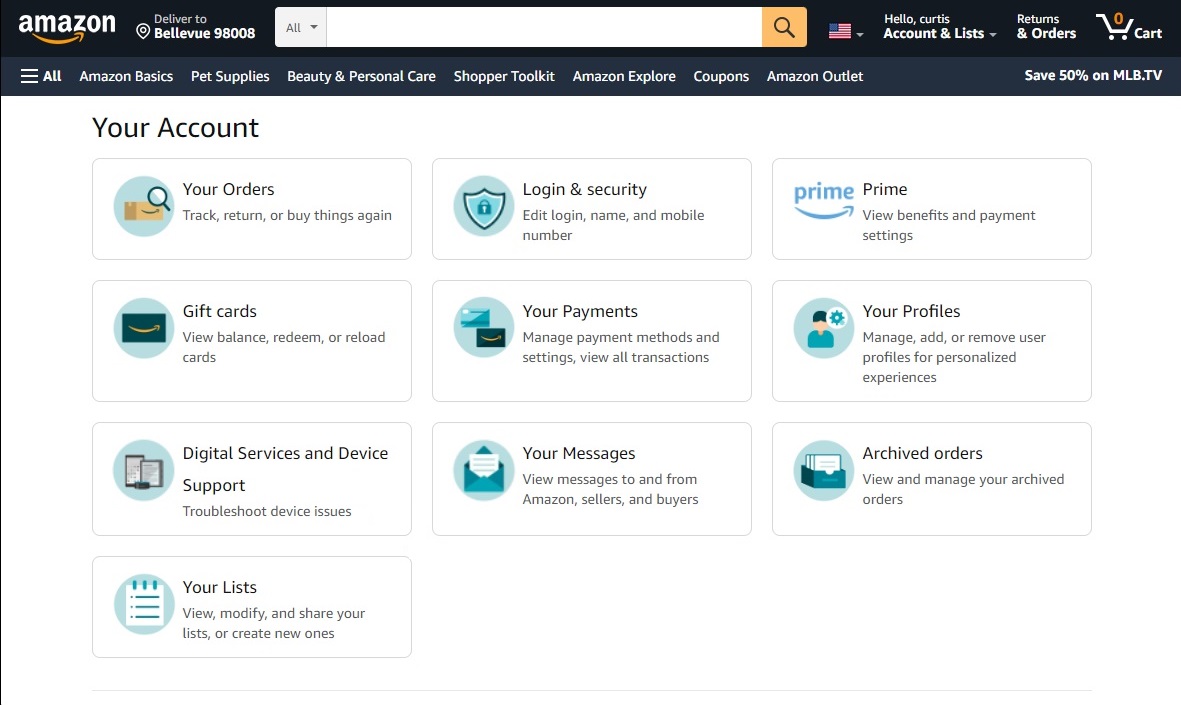Open the All hamburger menu
Image resolution: width=1181 pixels, height=705 pixels.
(x=40, y=76)
